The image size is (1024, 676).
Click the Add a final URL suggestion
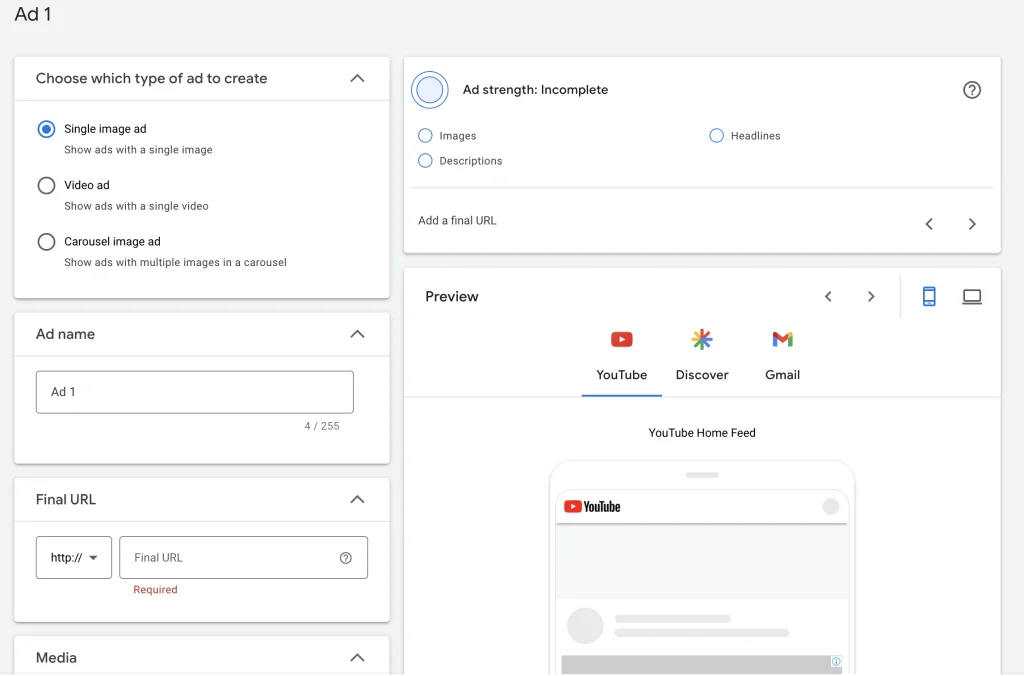point(457,221)
